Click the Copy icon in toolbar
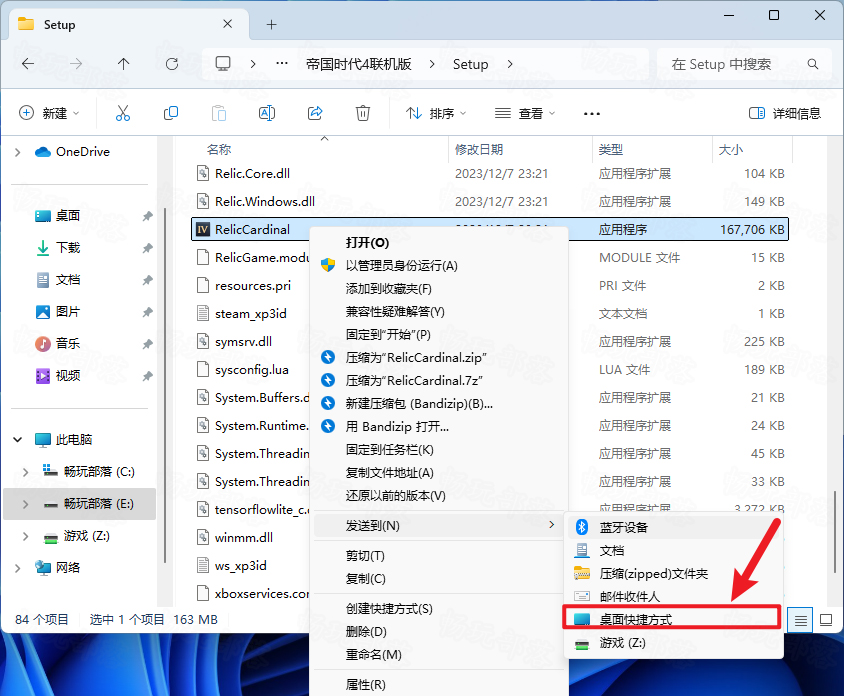This screenshot has height=696, width=844. (x=171, y=113)
